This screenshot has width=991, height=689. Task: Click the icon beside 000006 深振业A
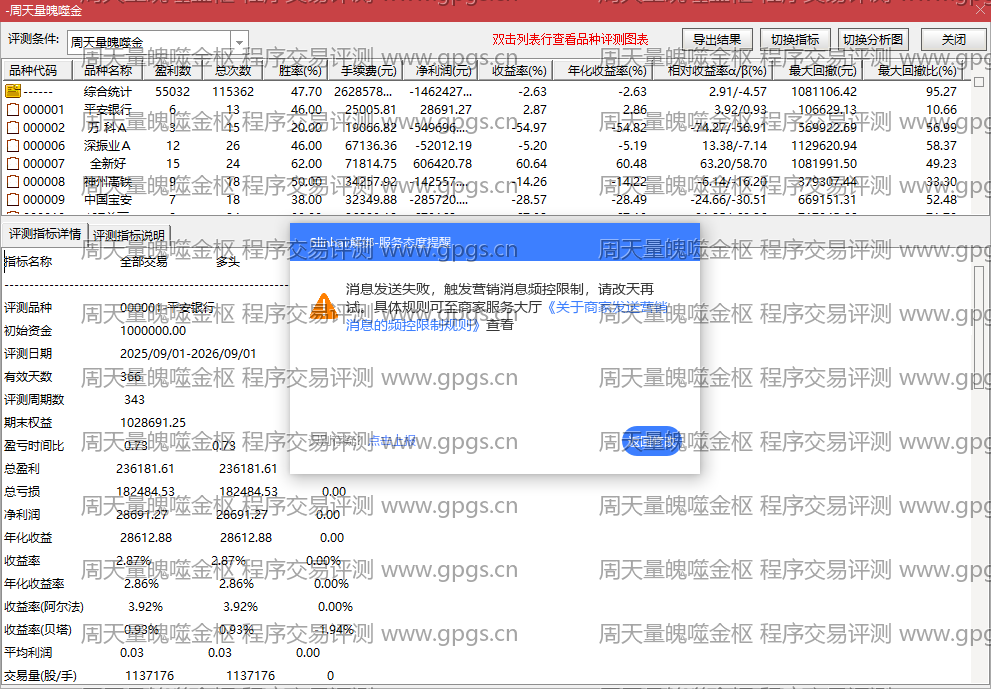(13, 146)
